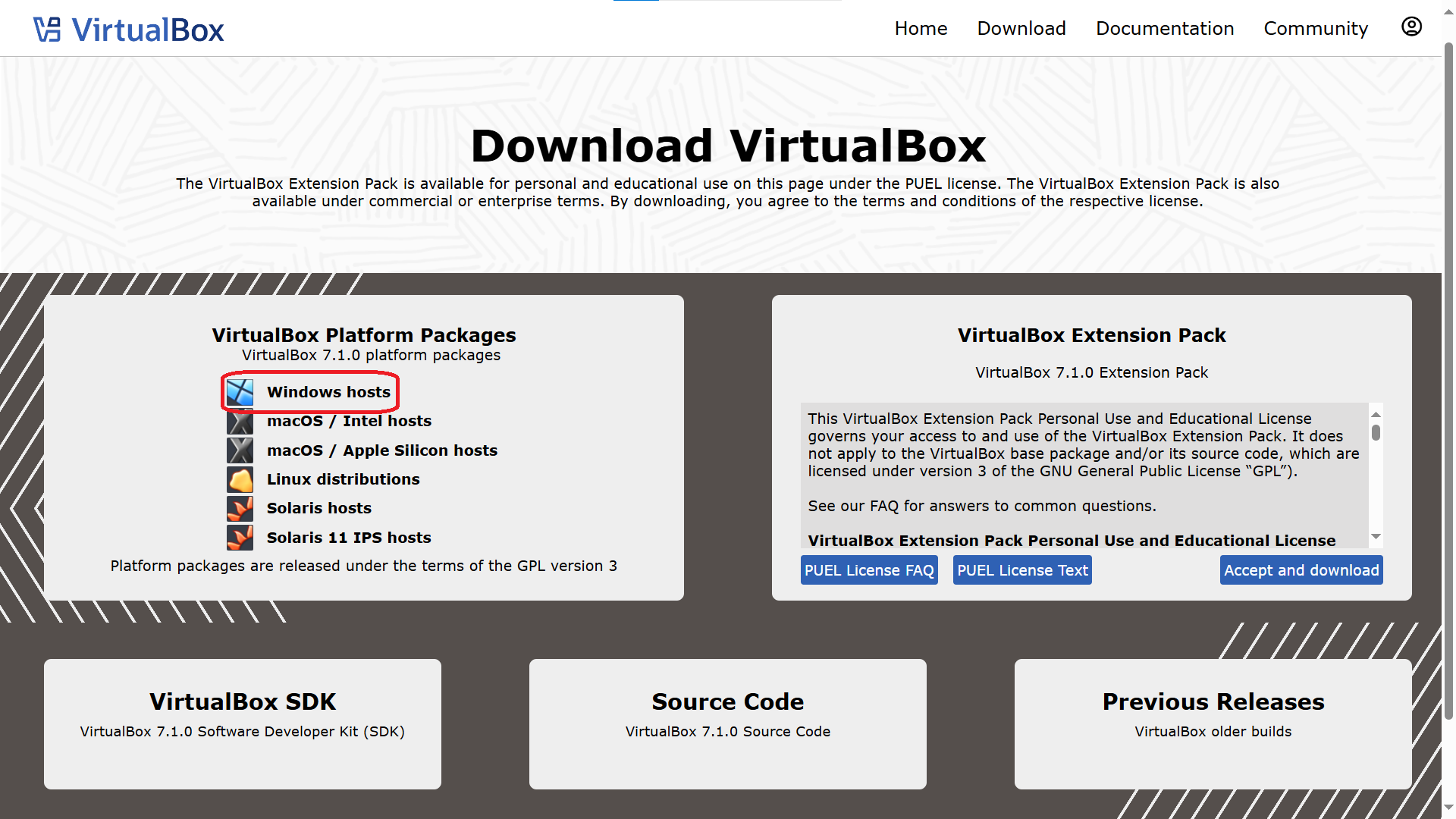Open the PUEL License Text button
This screenshot has height=819, width=1456.
(x=1022, y=570)
